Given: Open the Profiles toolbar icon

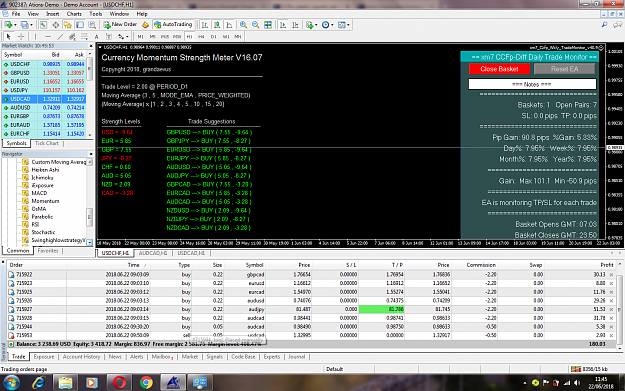Looking at the screenshot, I should [x=24, y=25].
